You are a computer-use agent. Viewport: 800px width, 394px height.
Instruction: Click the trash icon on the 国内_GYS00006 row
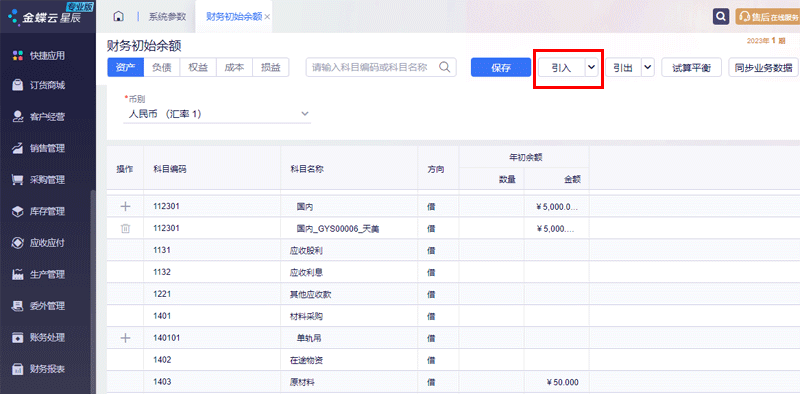(125, 229)
